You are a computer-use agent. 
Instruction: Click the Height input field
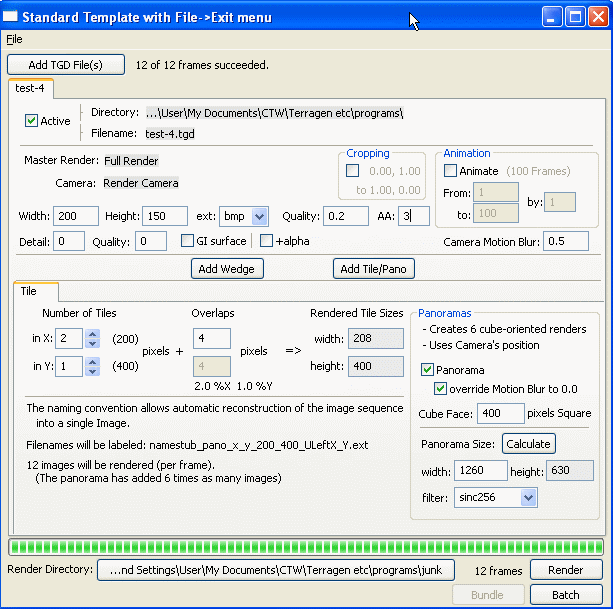(165, 216)
